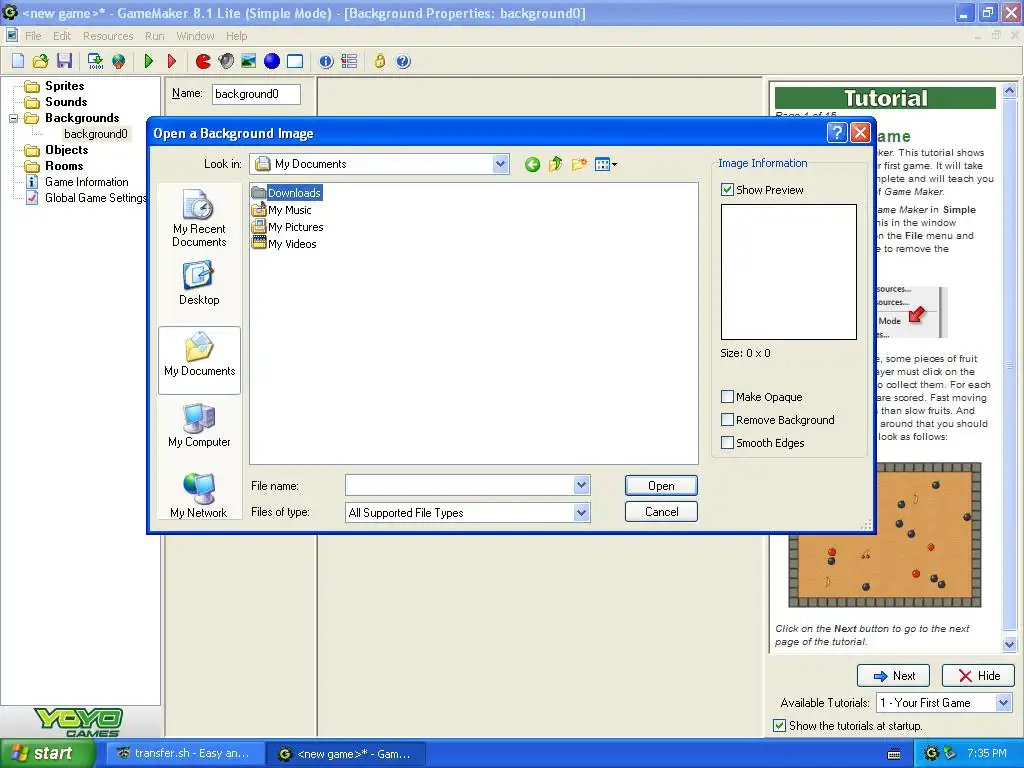Open the Run menu

pyautogui.click(x=155, y=36)
